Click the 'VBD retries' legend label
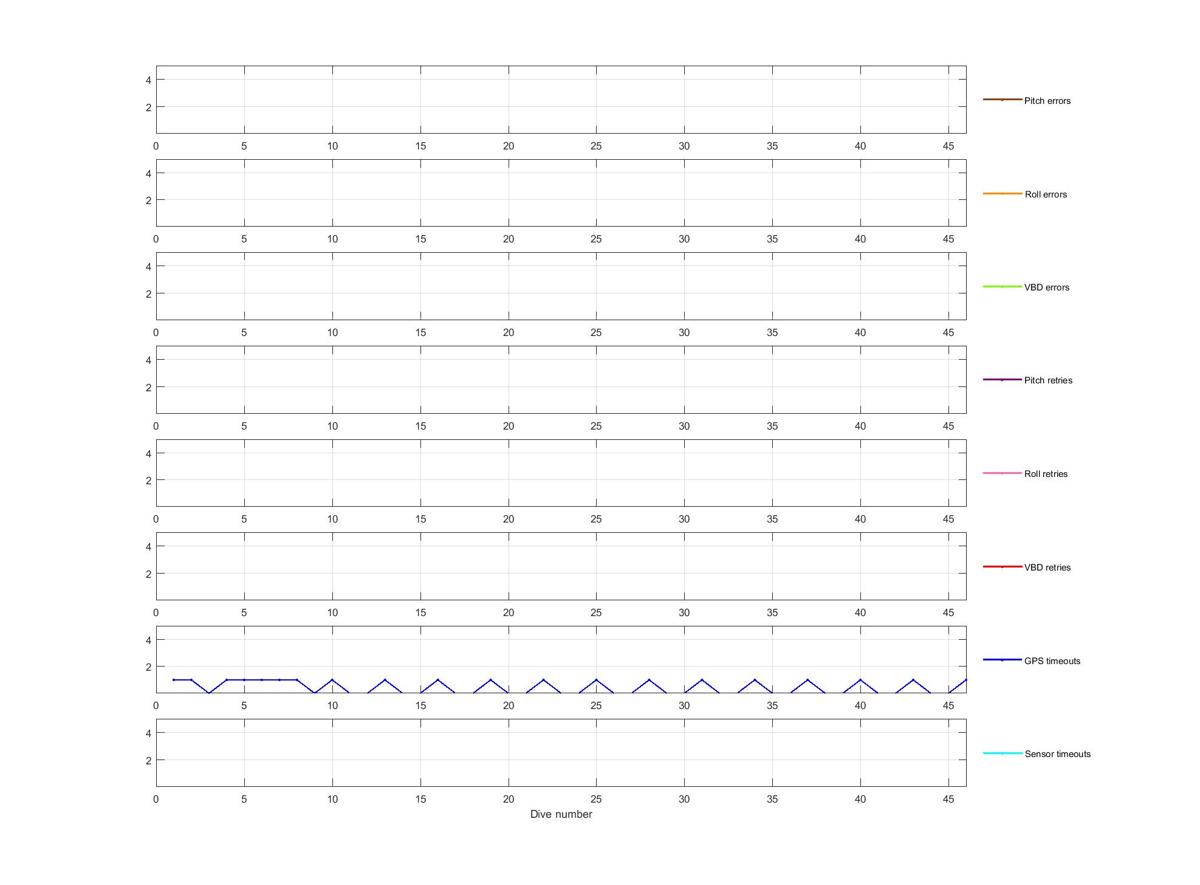1200x885 pixels. click(1047, 568)
